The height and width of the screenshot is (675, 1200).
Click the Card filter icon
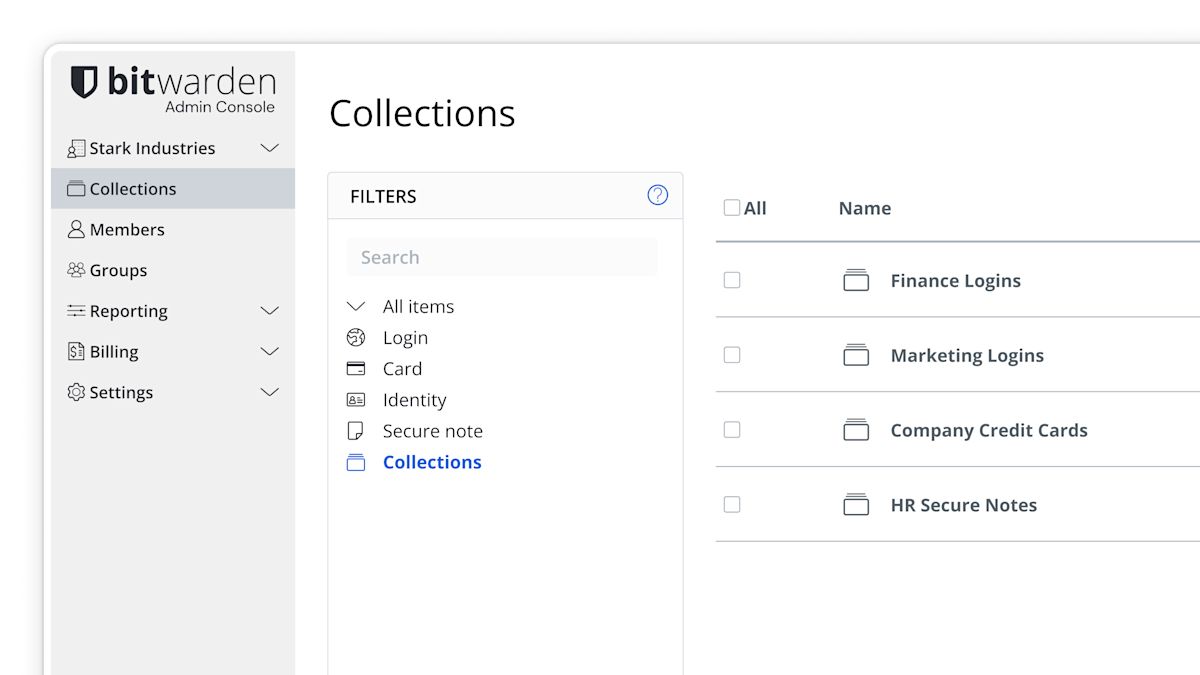point(356,369)
